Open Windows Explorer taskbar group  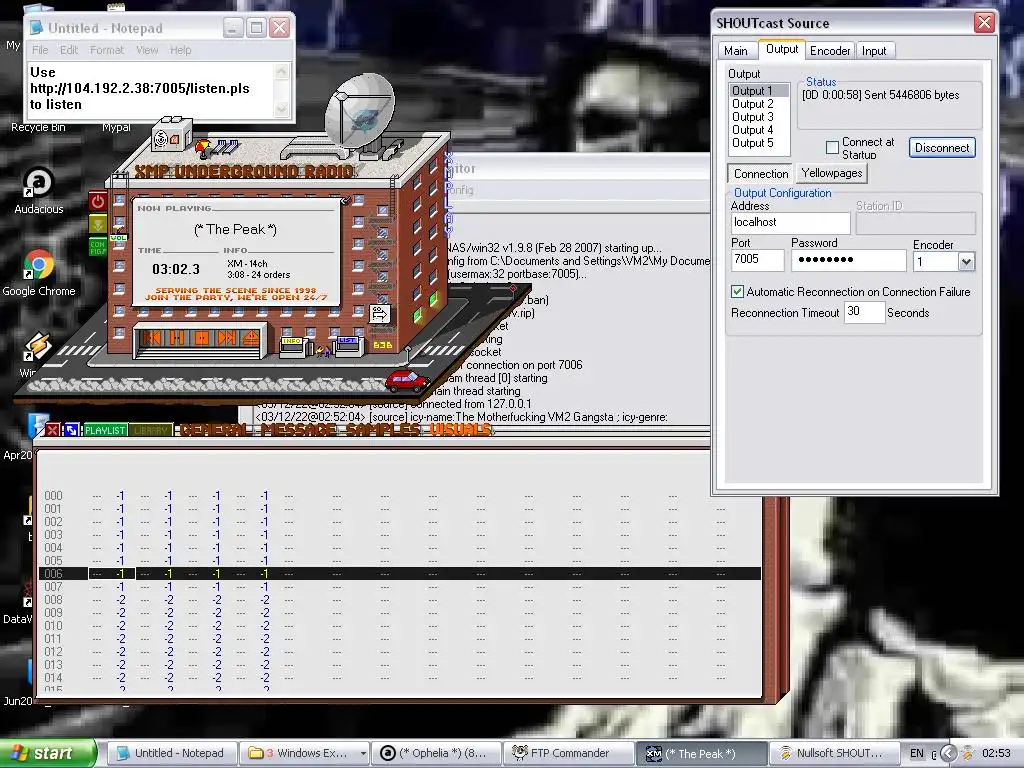[304, 753]
